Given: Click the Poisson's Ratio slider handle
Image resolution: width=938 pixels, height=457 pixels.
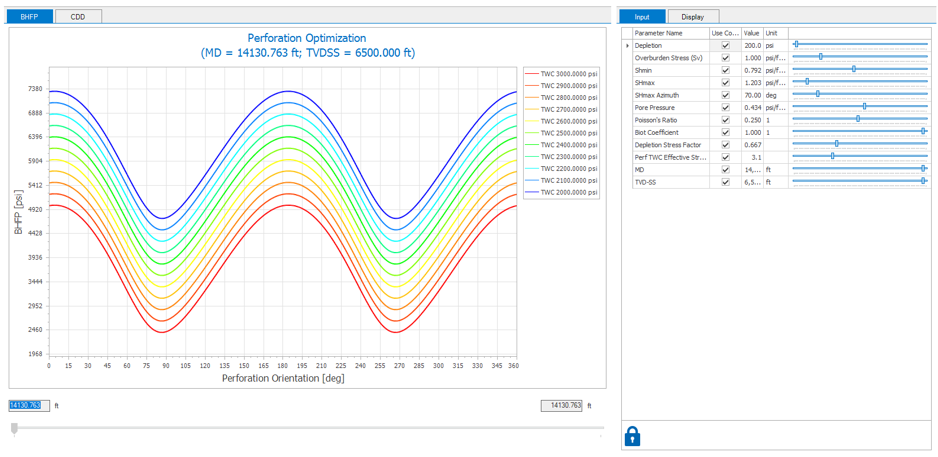Looking at the screenshot, I should click(858, 119).
